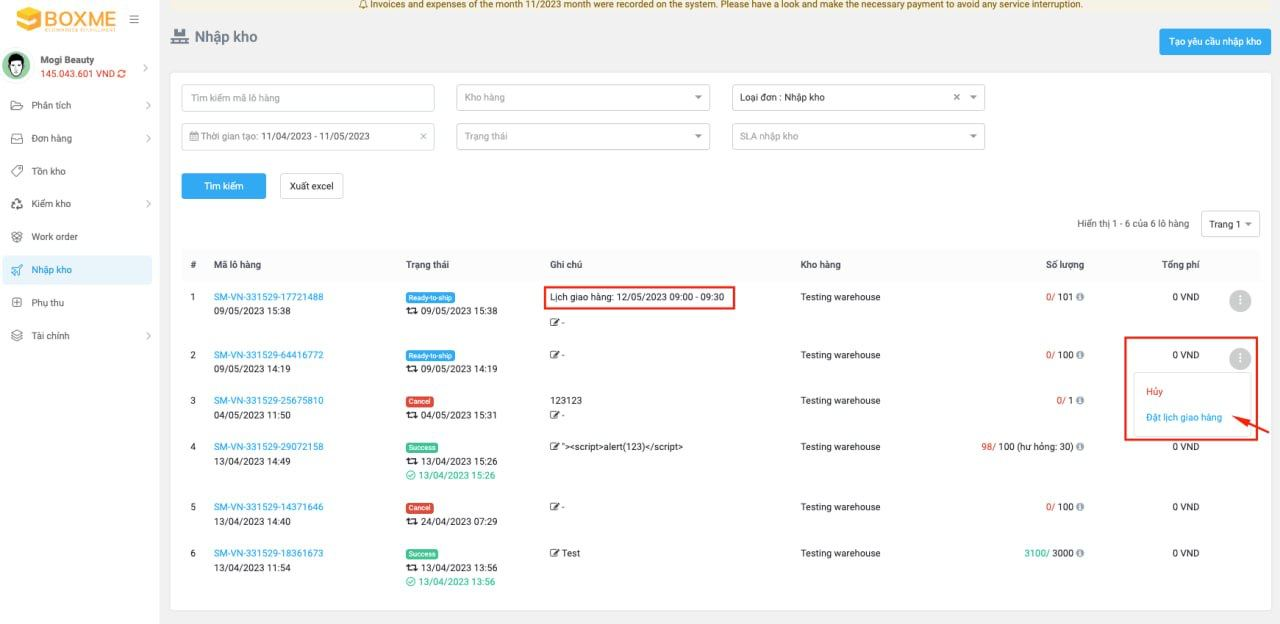Clear the creation date range filter
Screen dimensions: 1280x624
421,136
